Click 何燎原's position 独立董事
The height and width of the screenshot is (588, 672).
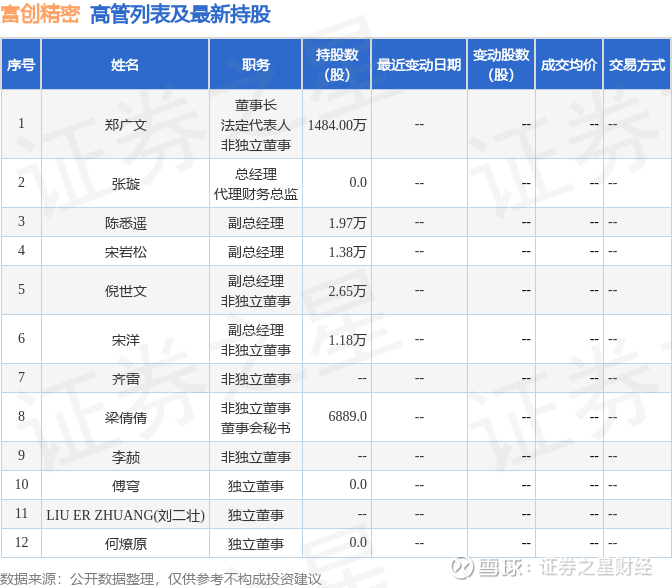(x=256, y=544)
